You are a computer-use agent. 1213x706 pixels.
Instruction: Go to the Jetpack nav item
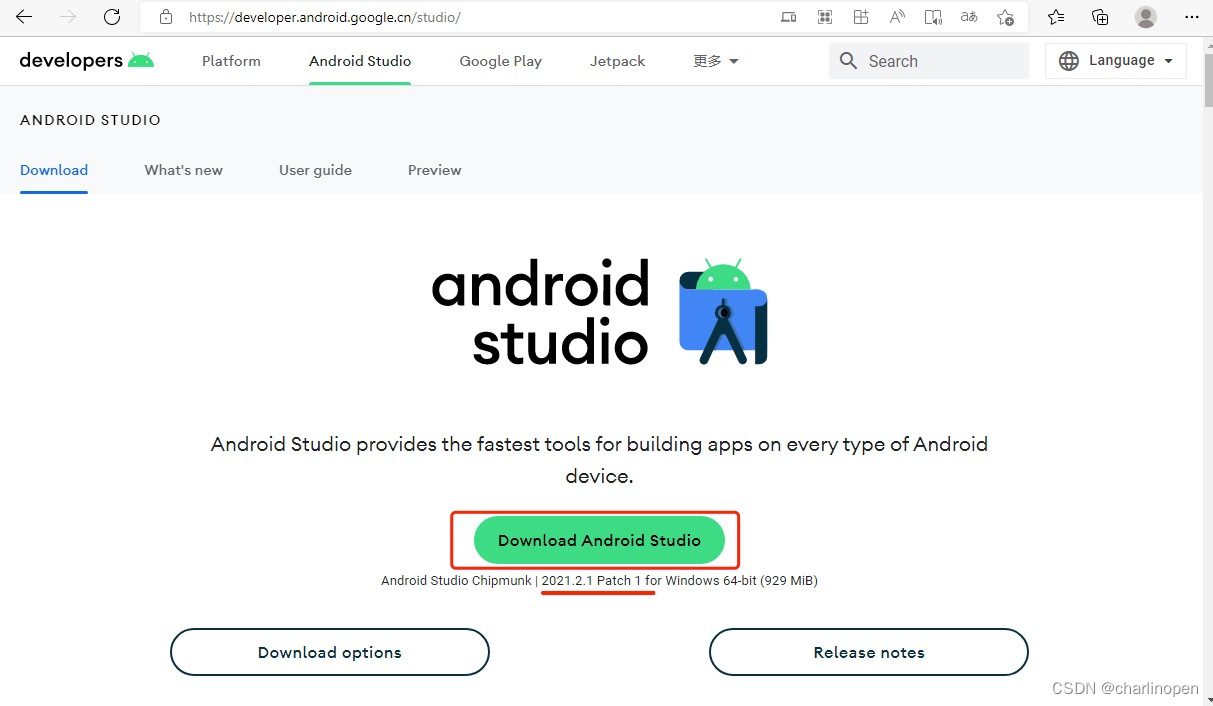[617, 61]
